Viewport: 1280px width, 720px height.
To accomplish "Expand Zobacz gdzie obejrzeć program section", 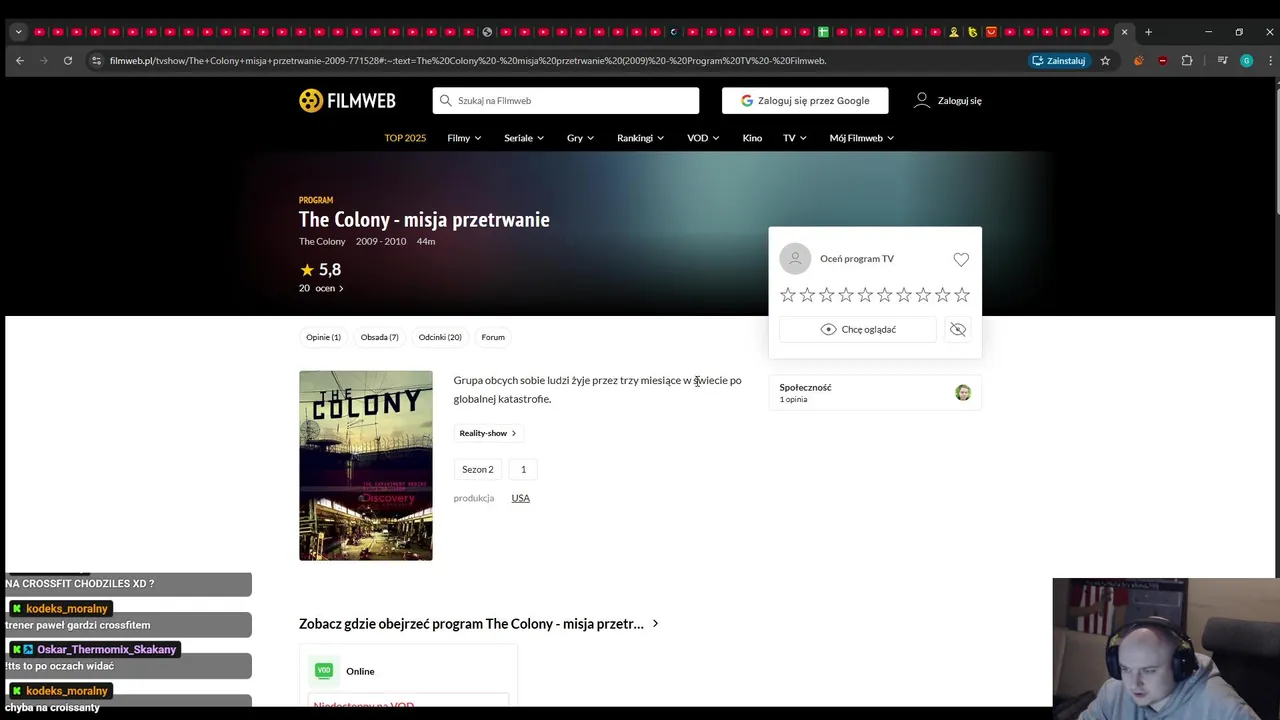I will pos(479,624).
